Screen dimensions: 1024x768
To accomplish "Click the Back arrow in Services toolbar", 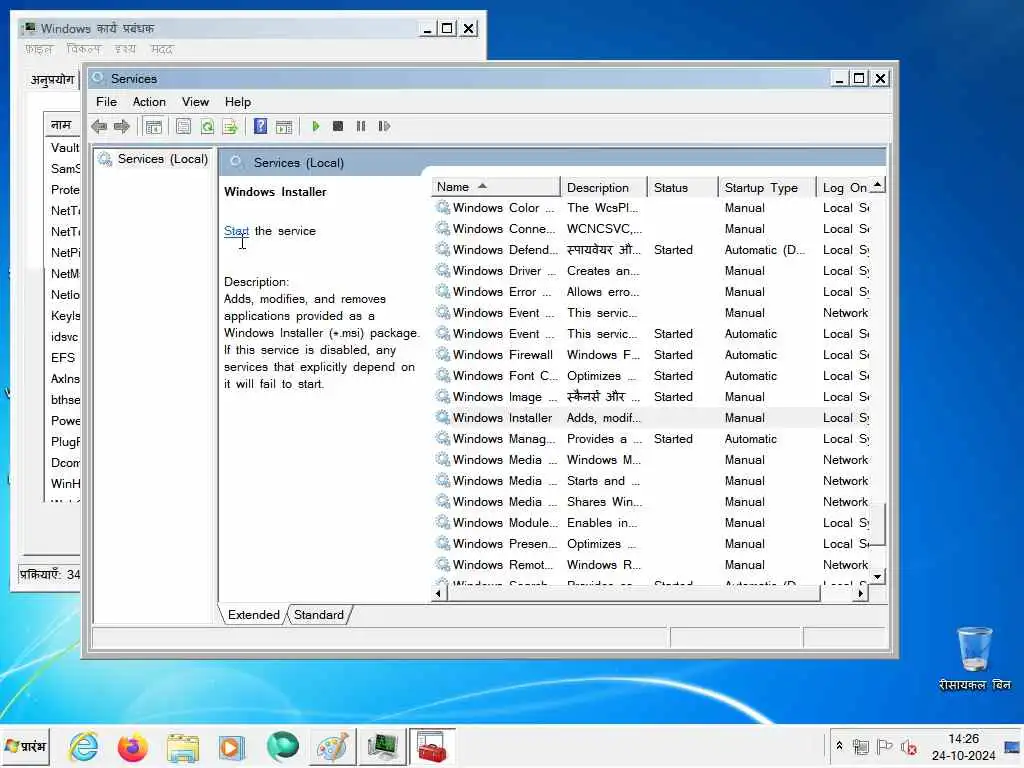I will click(99, 126).
